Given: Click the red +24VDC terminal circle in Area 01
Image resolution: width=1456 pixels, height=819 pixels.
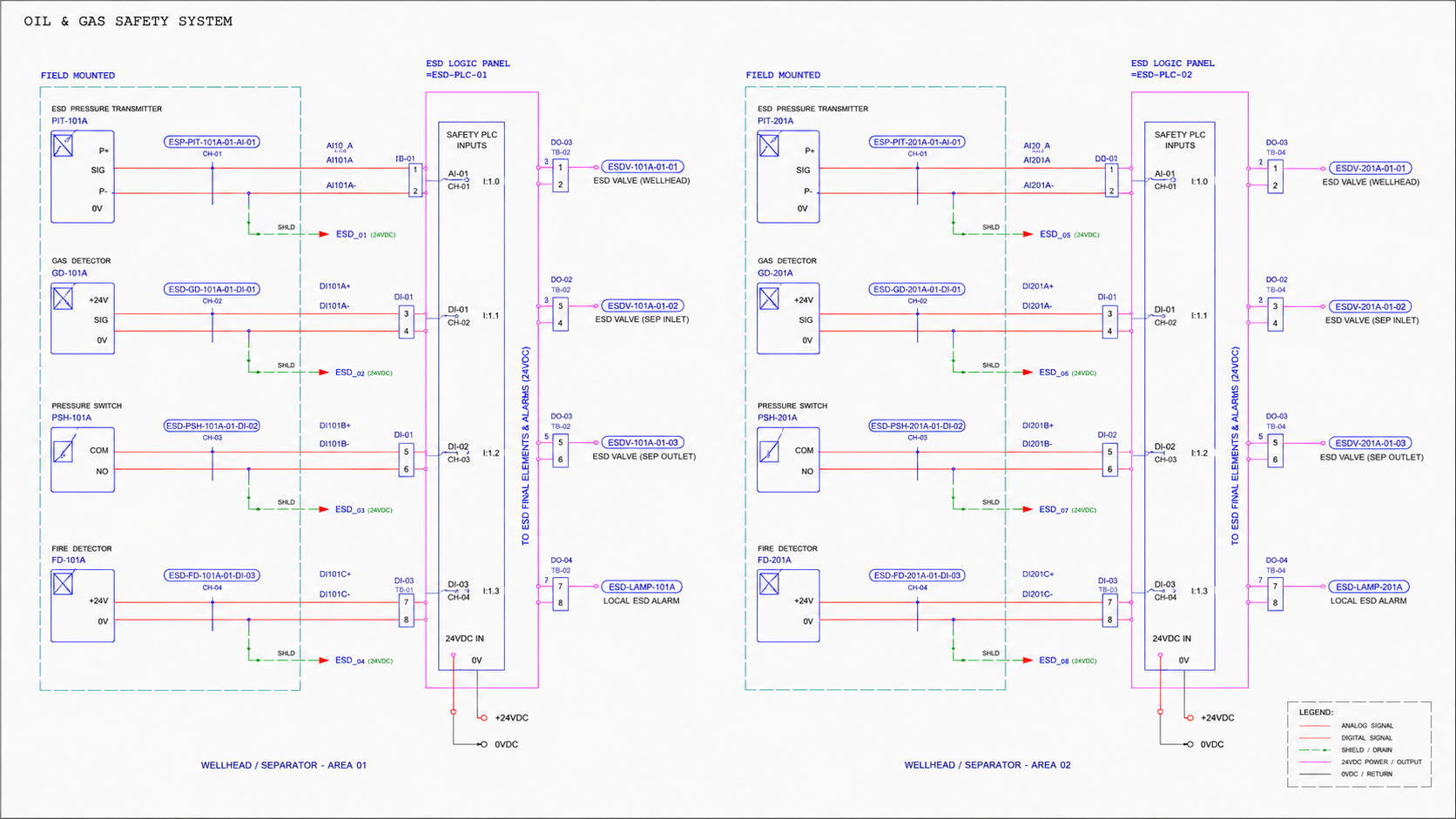Looking at the screenshot, I should point(483,718).
